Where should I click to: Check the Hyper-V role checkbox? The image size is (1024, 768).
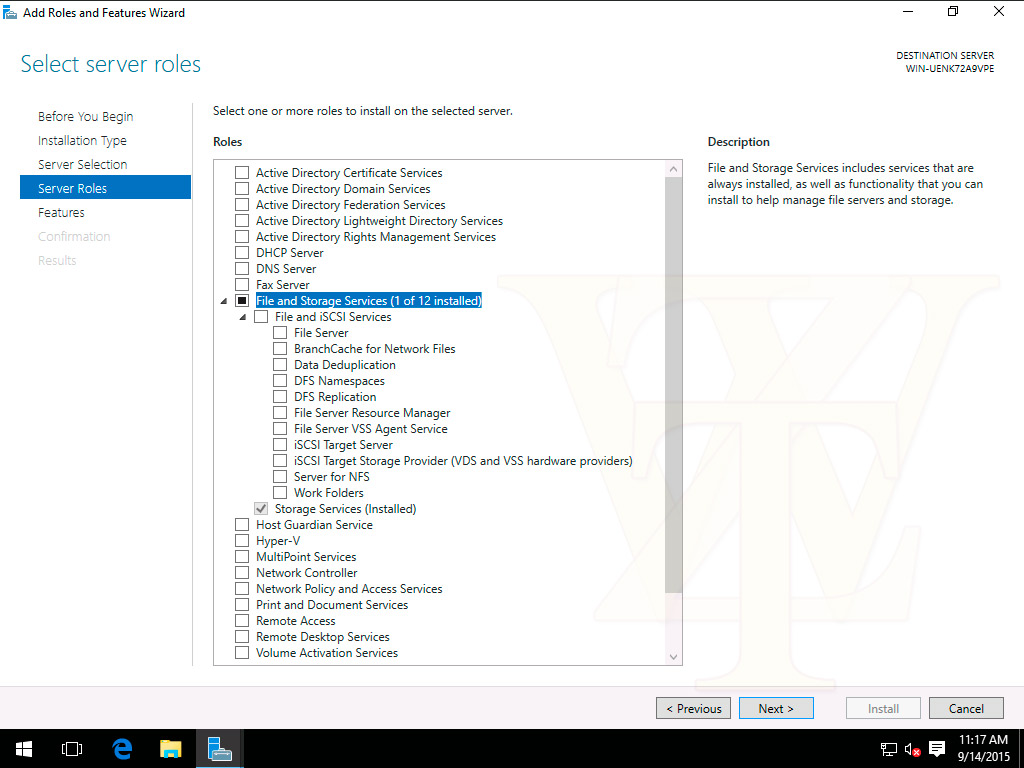(x=242, y=541)
